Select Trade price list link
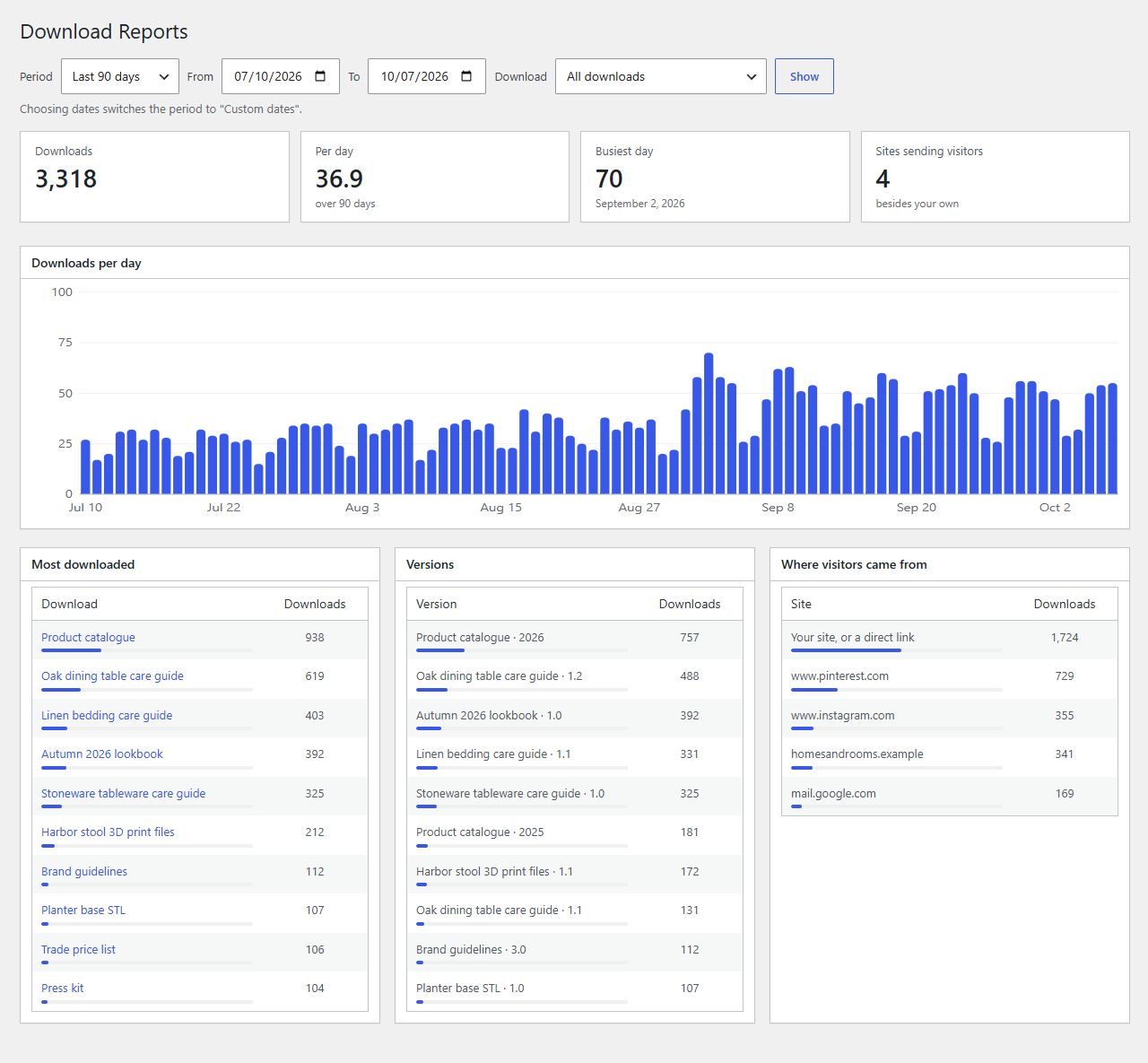Image resolution: width=1148 pixels, height=1063 pixels. pyautogui.click(x=78, y=950)
